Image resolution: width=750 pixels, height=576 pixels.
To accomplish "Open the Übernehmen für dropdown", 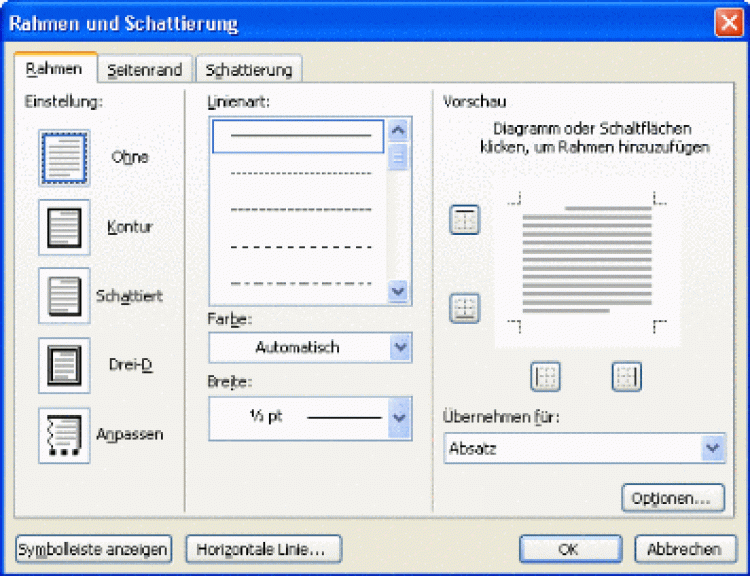I will tap(713, 449).
